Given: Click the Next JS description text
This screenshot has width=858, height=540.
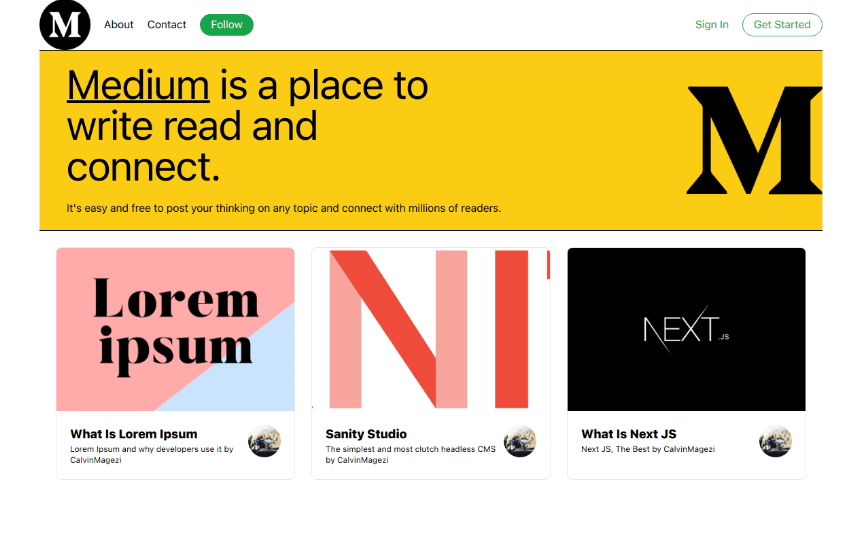Looking at the screenshot, I should pyautogui.click(x=647, y=450).
